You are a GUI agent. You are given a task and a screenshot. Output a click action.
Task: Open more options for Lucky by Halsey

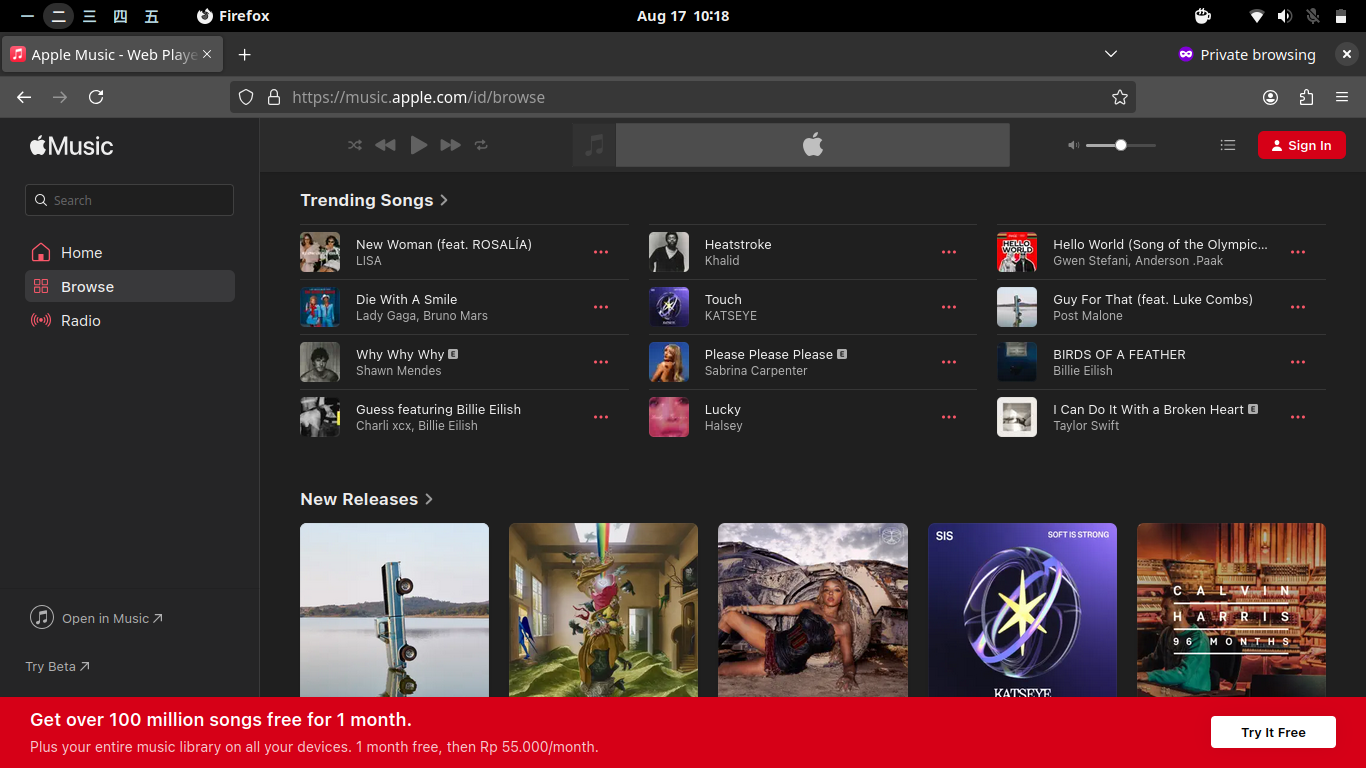(949, 417)
